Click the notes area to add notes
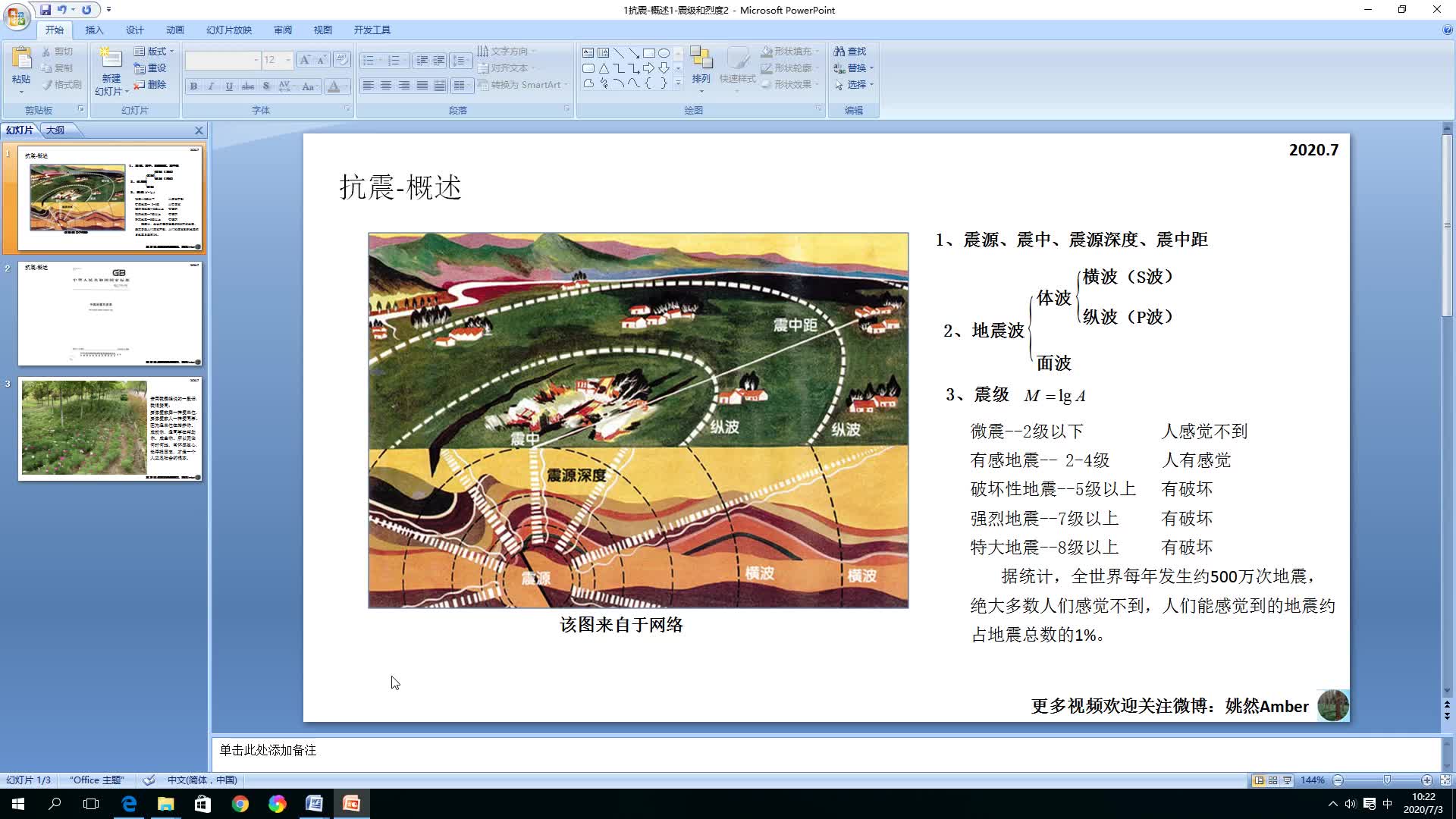1456x819 pixels. [x=826, y=754]
